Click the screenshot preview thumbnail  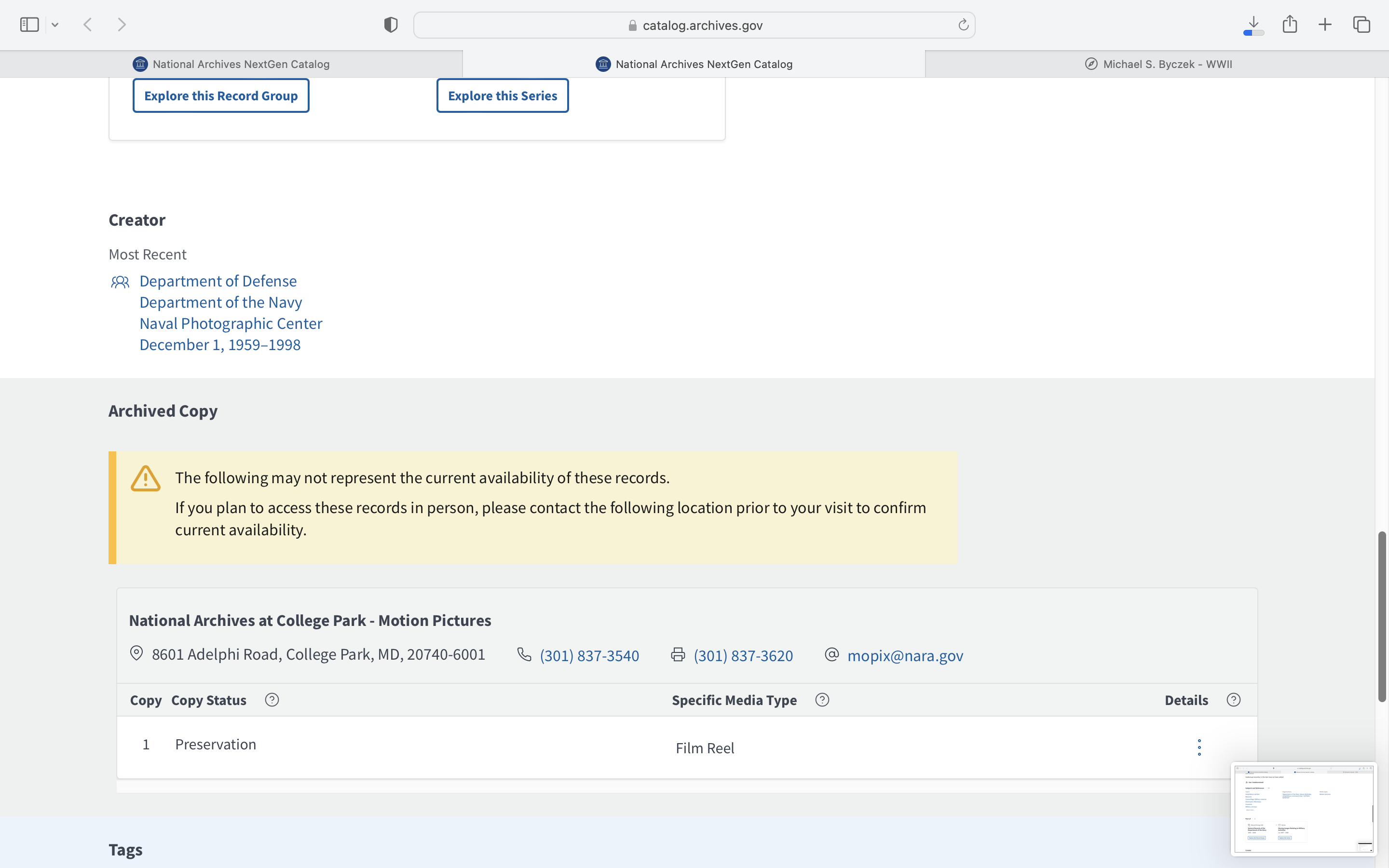click(1303, 808)
